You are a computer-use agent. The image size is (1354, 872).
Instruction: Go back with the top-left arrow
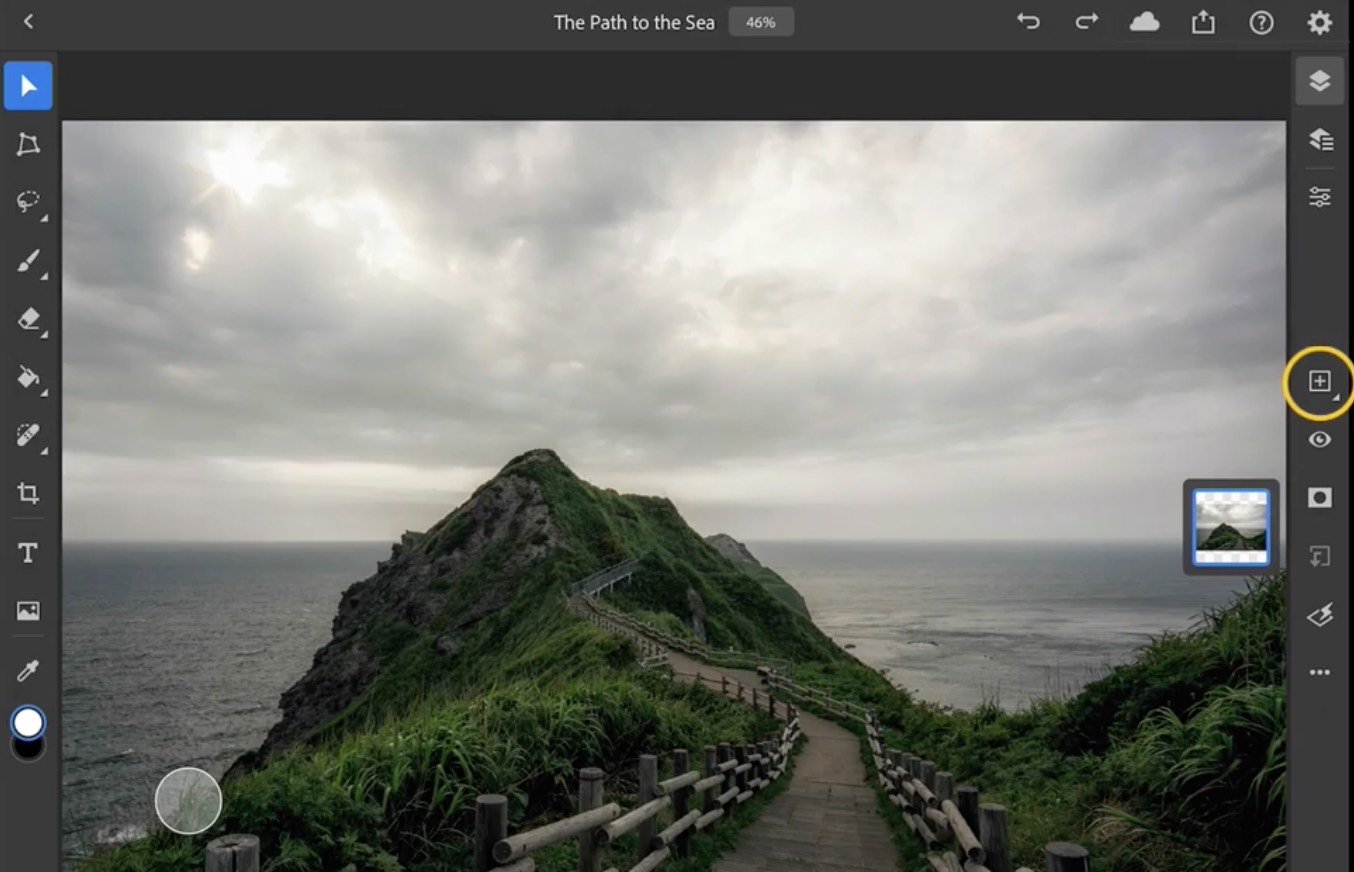pos(28,21)
